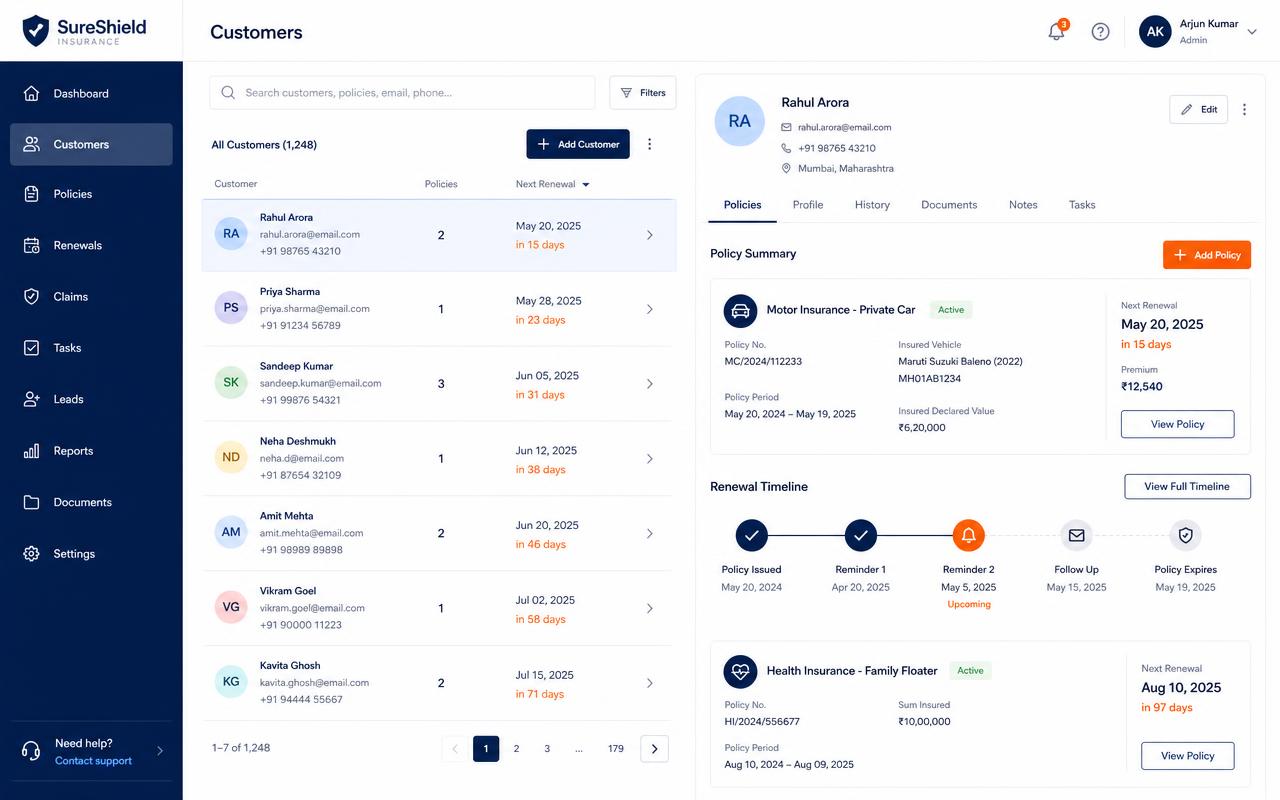This screenshot has height=800, width=1280.
Task: Go to page 3 of the customer list
Action: [547, 748]
